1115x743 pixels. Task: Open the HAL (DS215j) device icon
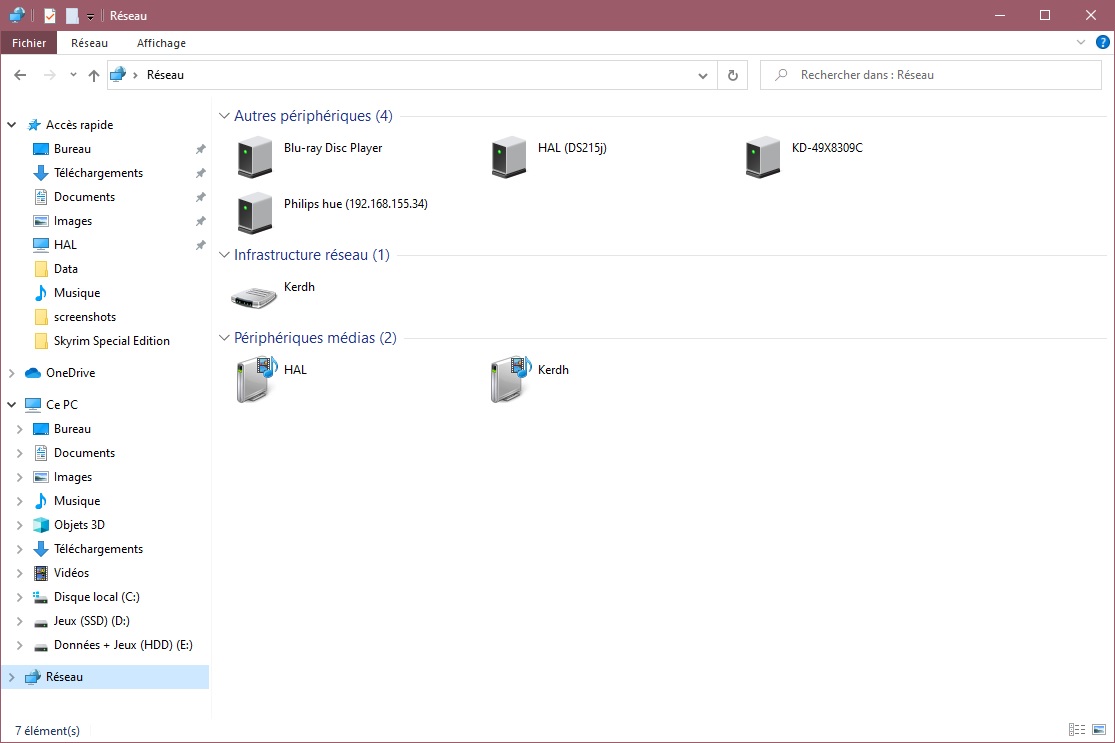coord(509,157)
